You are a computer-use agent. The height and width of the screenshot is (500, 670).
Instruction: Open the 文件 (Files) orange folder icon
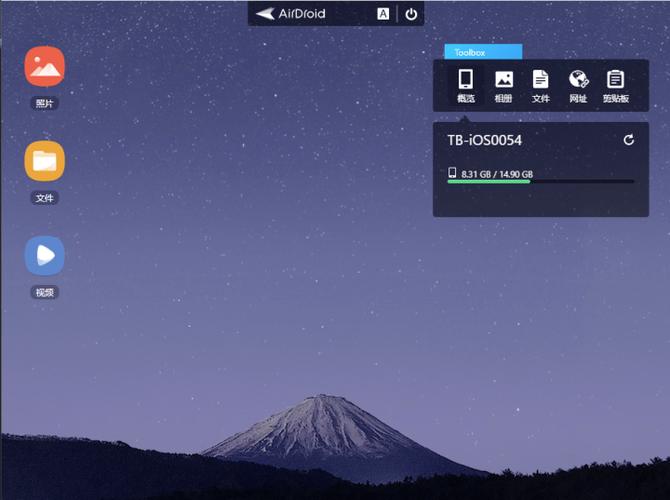(44, 161)
